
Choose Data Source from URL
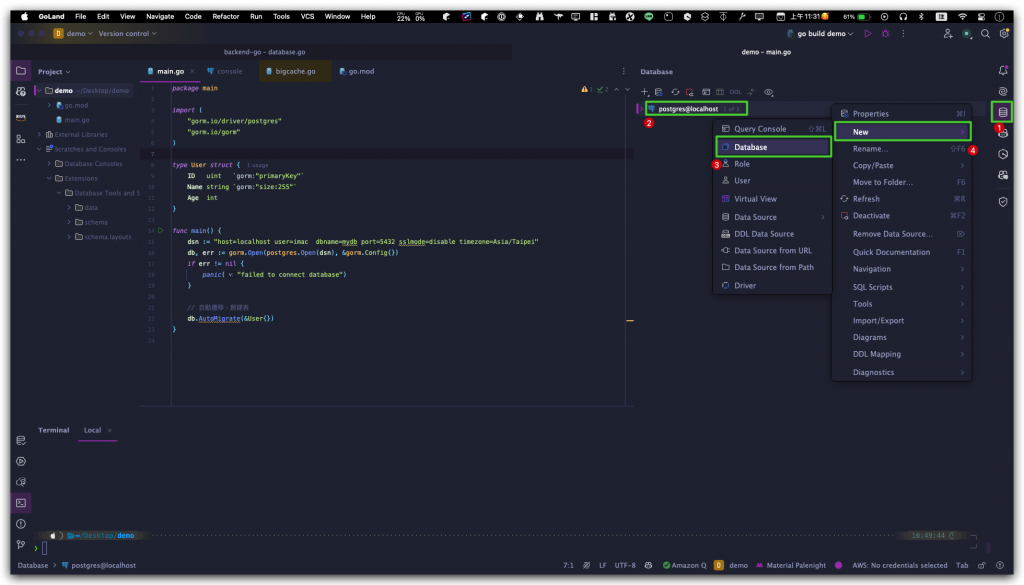[x=773, y=250]
